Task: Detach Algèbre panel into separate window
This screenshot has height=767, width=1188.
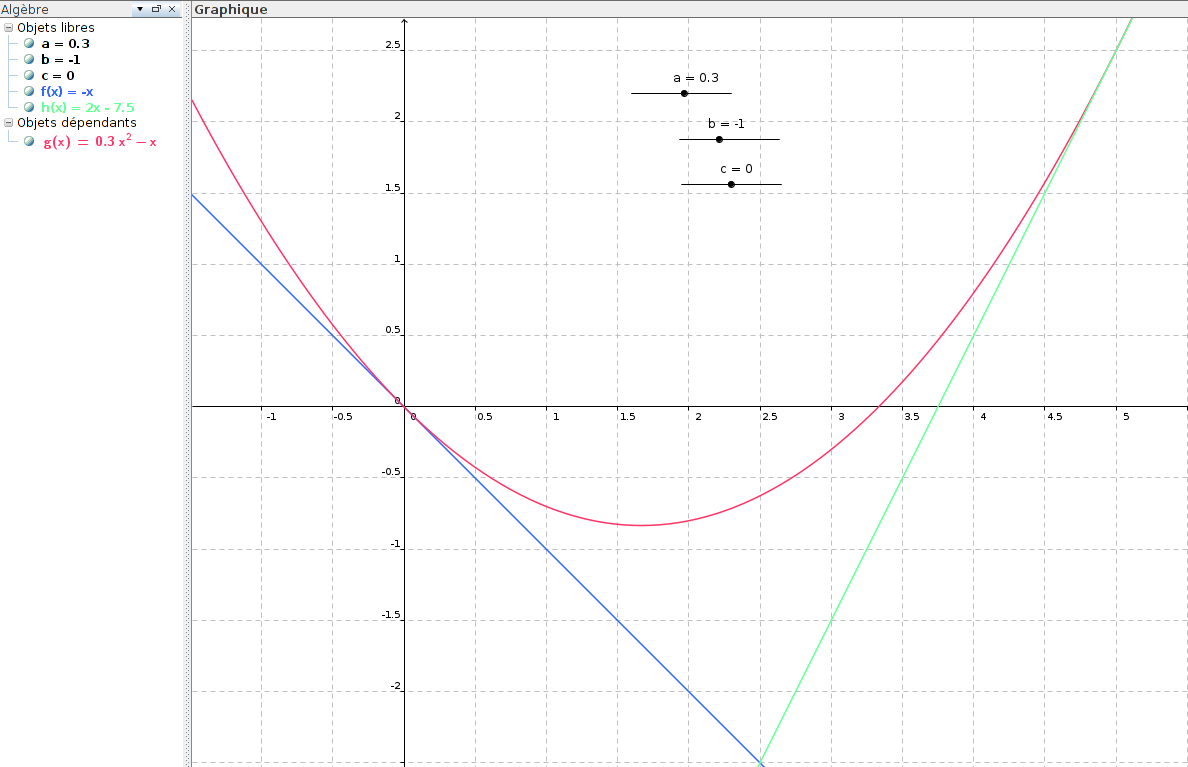Action: pos(156,9)
